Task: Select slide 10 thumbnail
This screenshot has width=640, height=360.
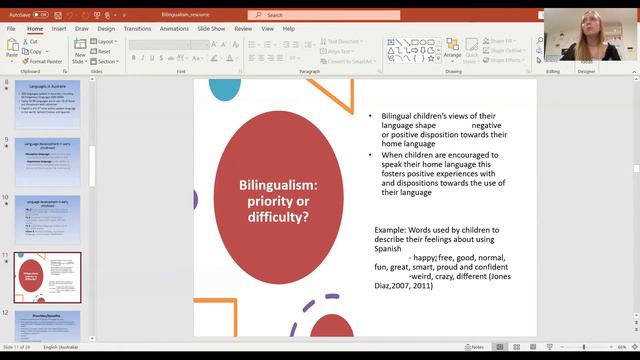Action: pyautogui.click(x=48, y=220)
